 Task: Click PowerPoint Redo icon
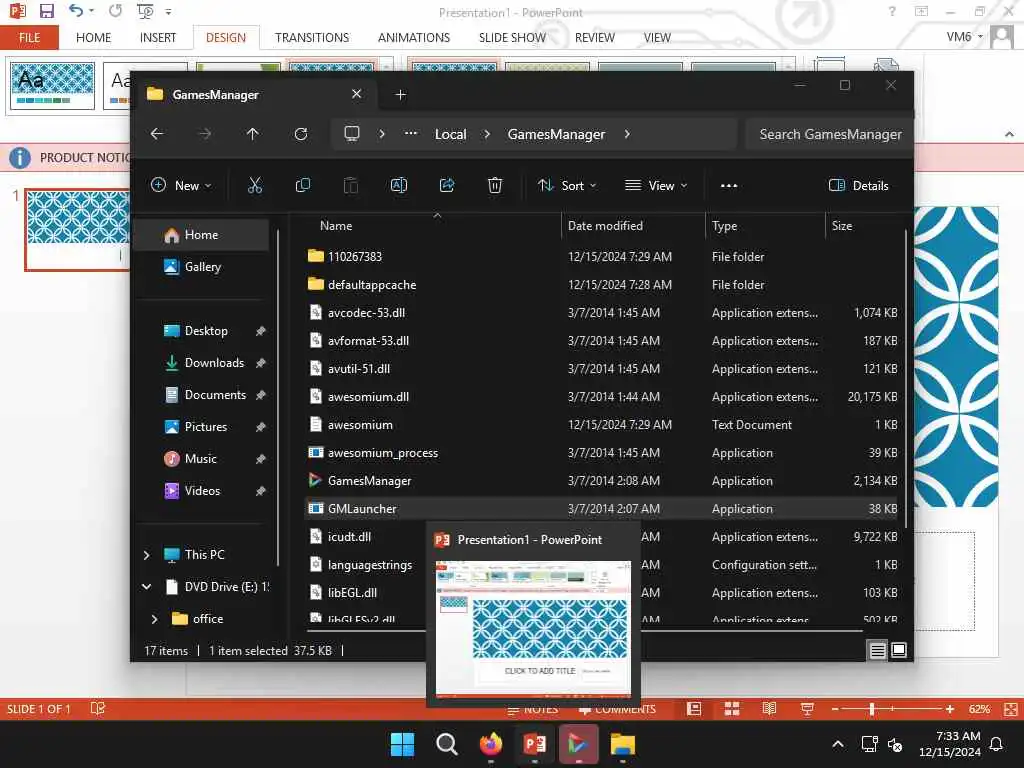click(116, 10)
